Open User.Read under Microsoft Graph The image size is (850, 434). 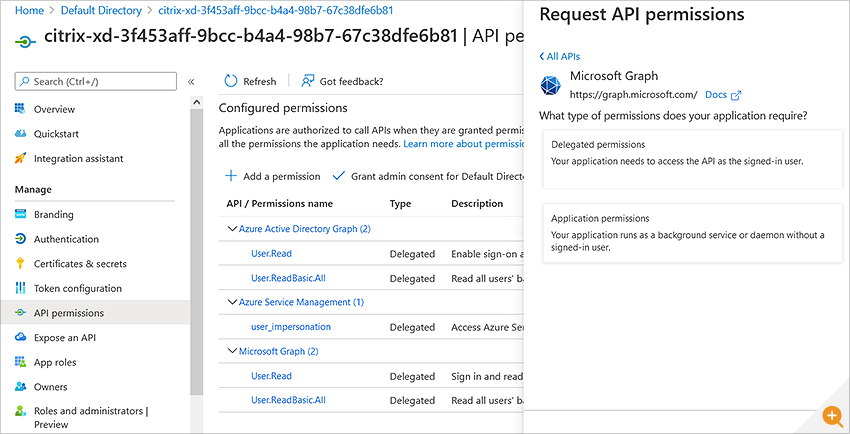tap(271, 376)
